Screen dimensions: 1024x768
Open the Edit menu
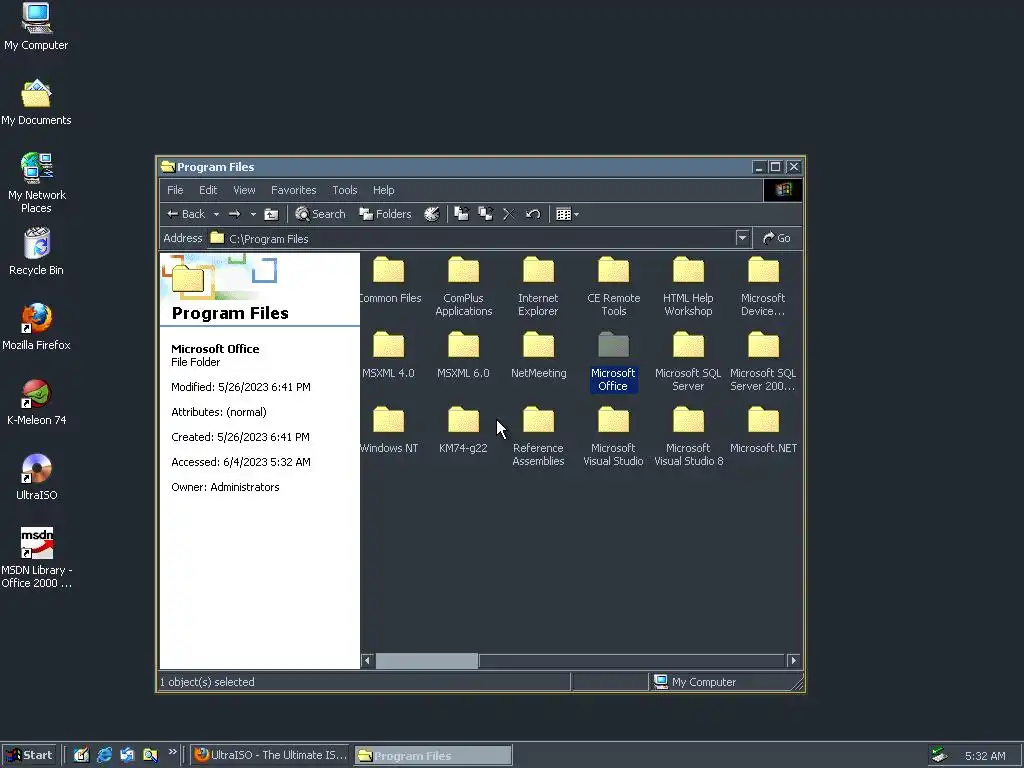click(x=208, y=190)
